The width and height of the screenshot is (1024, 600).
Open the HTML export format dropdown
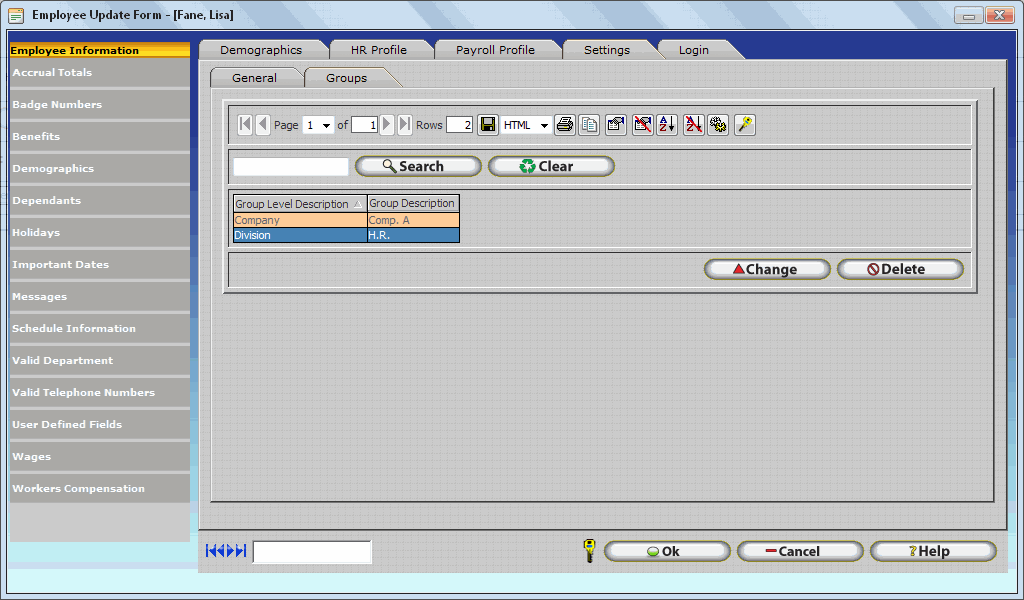pos(544,126)
